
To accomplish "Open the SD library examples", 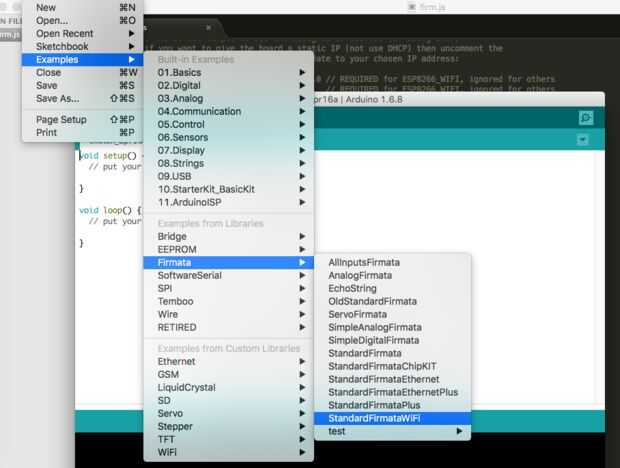I will tap(229, 400).
